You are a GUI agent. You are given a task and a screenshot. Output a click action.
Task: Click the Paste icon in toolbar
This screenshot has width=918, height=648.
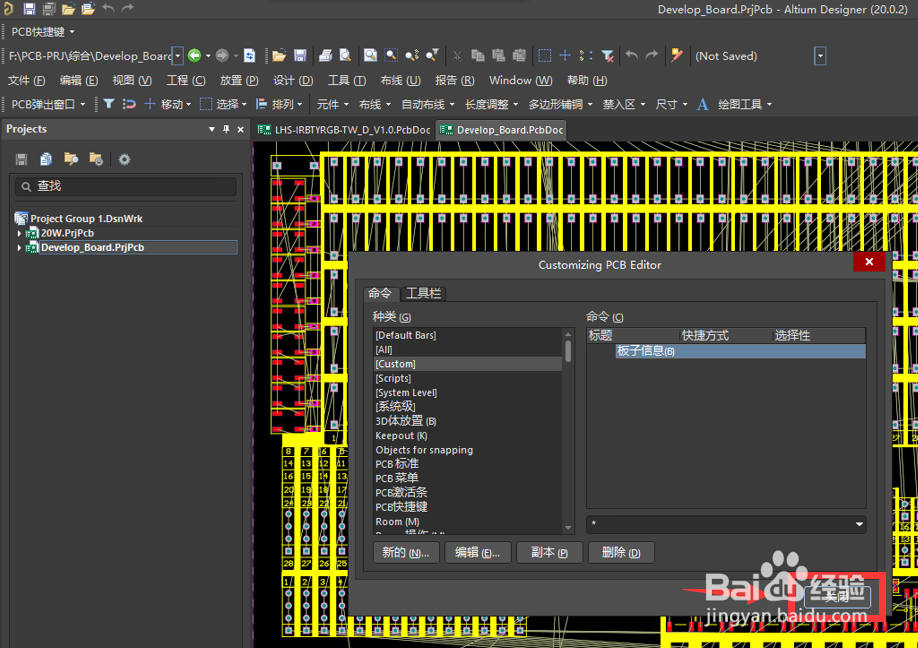coord(498,56)
